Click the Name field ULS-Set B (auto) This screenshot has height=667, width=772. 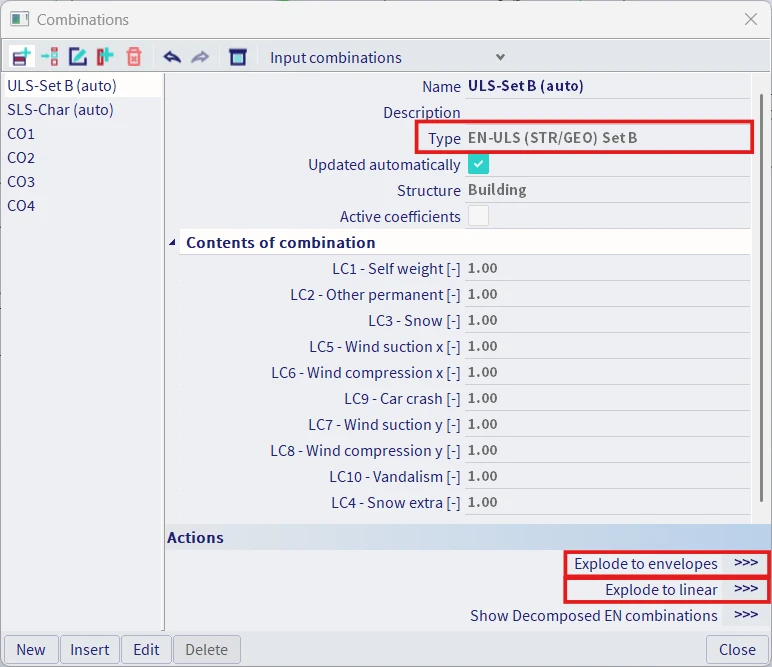tap(607, 86)
